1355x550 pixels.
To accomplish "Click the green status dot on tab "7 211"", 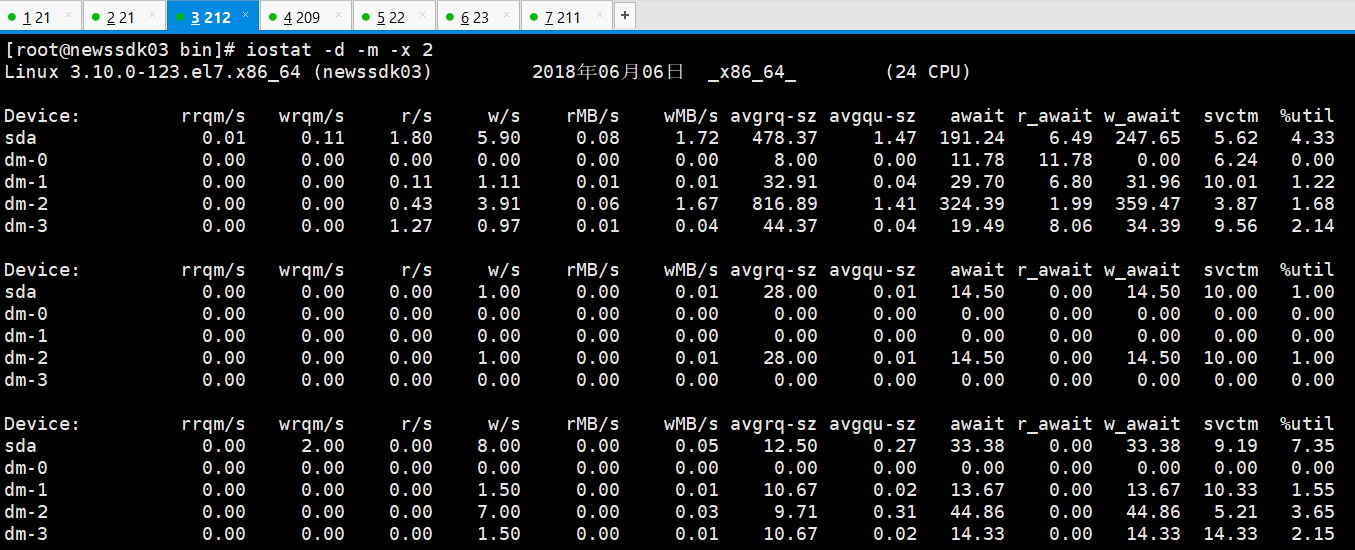I will click(x=533, y=17).
